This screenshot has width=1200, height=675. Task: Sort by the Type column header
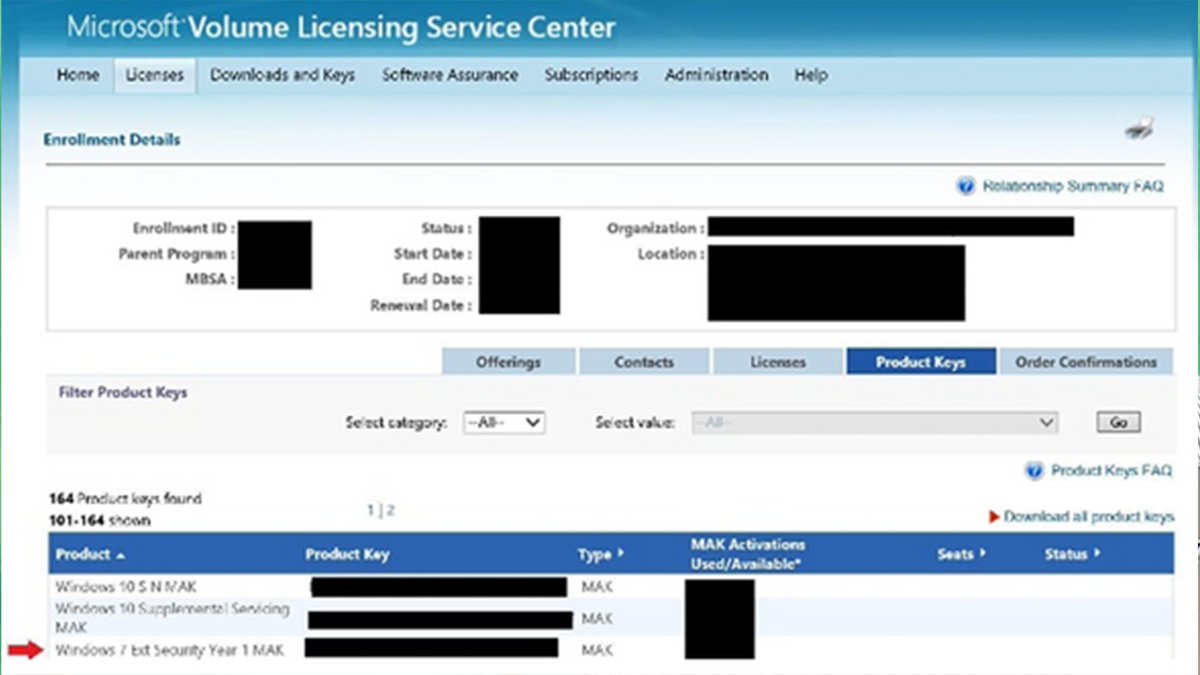[x=600, y=554]
